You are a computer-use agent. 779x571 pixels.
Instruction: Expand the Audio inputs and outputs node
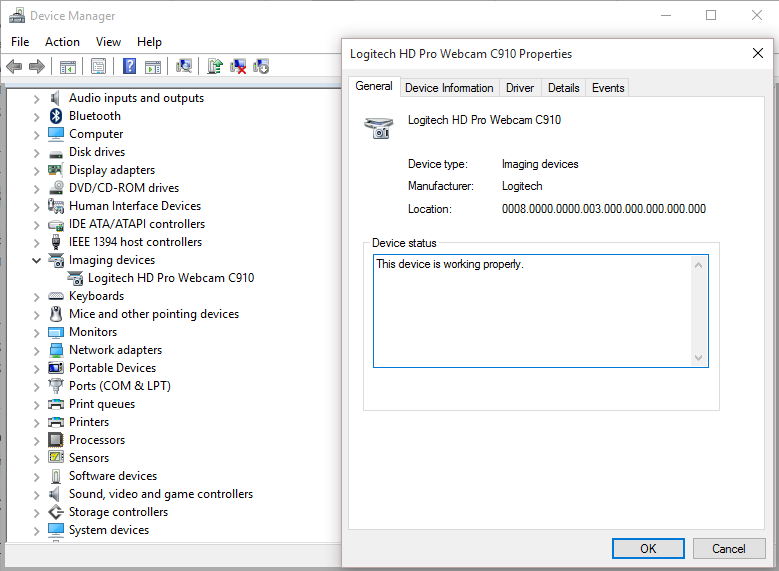(36, 99)
